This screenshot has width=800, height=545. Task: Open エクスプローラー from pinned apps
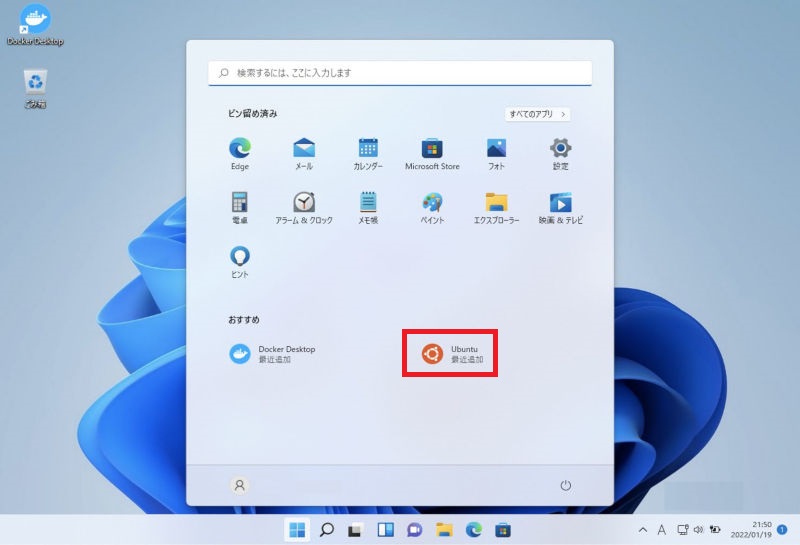(496, 208)
